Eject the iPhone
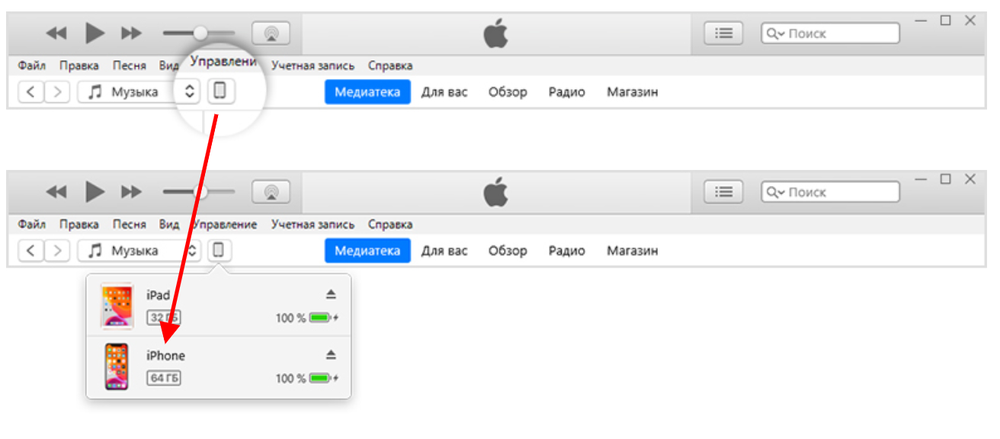Image resolution: width=1000 pixels, height=439 pixels. pyautogui.click(x=330, y=355)
